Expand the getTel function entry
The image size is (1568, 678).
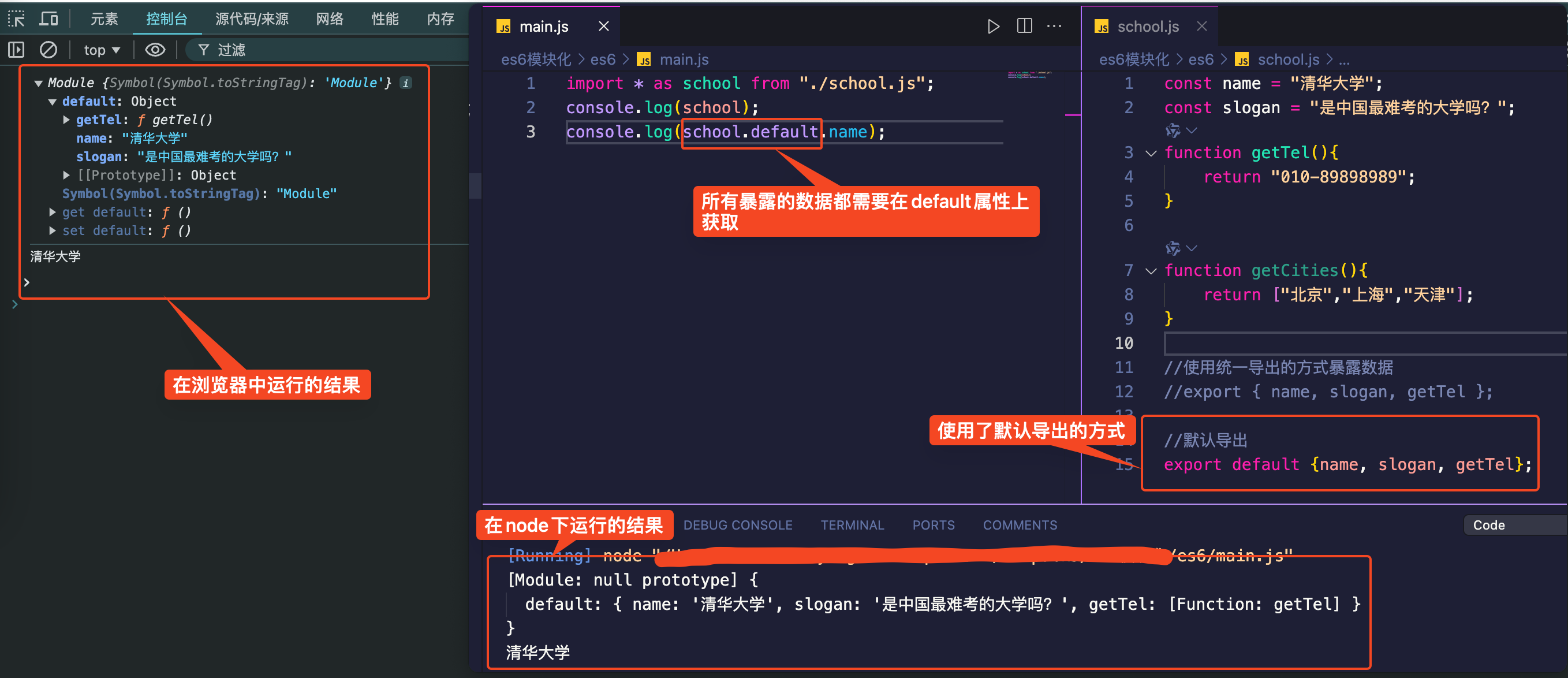[66, 120]
